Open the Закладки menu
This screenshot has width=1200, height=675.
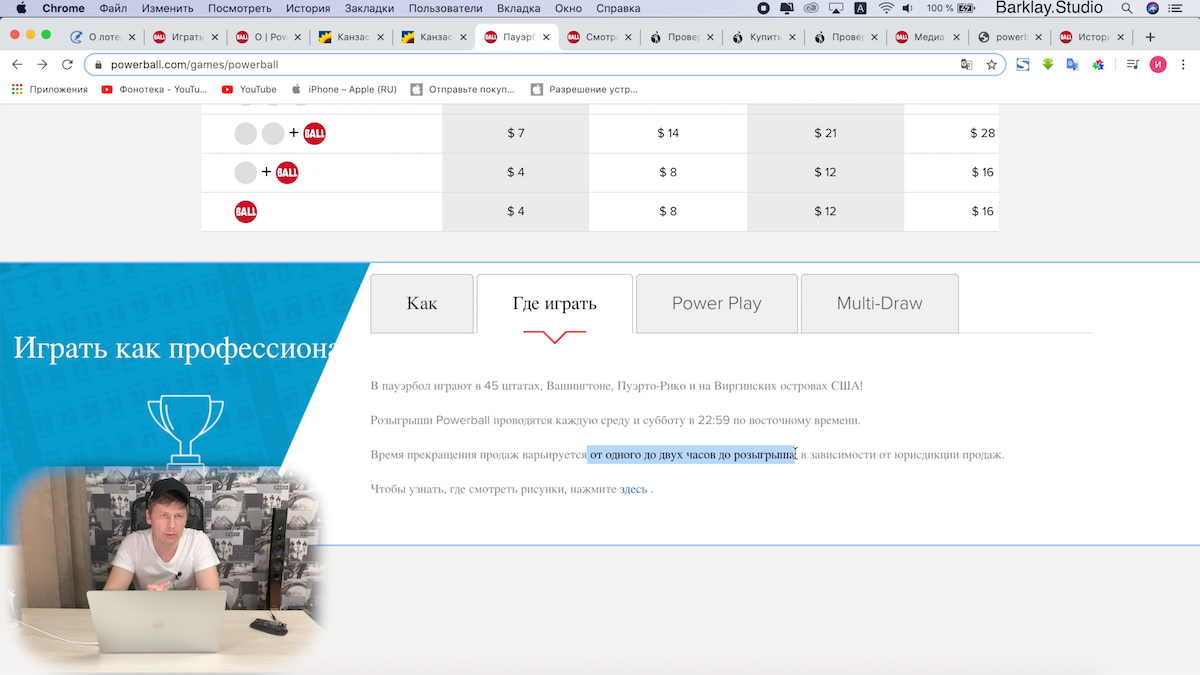click(x=369, y=8)
